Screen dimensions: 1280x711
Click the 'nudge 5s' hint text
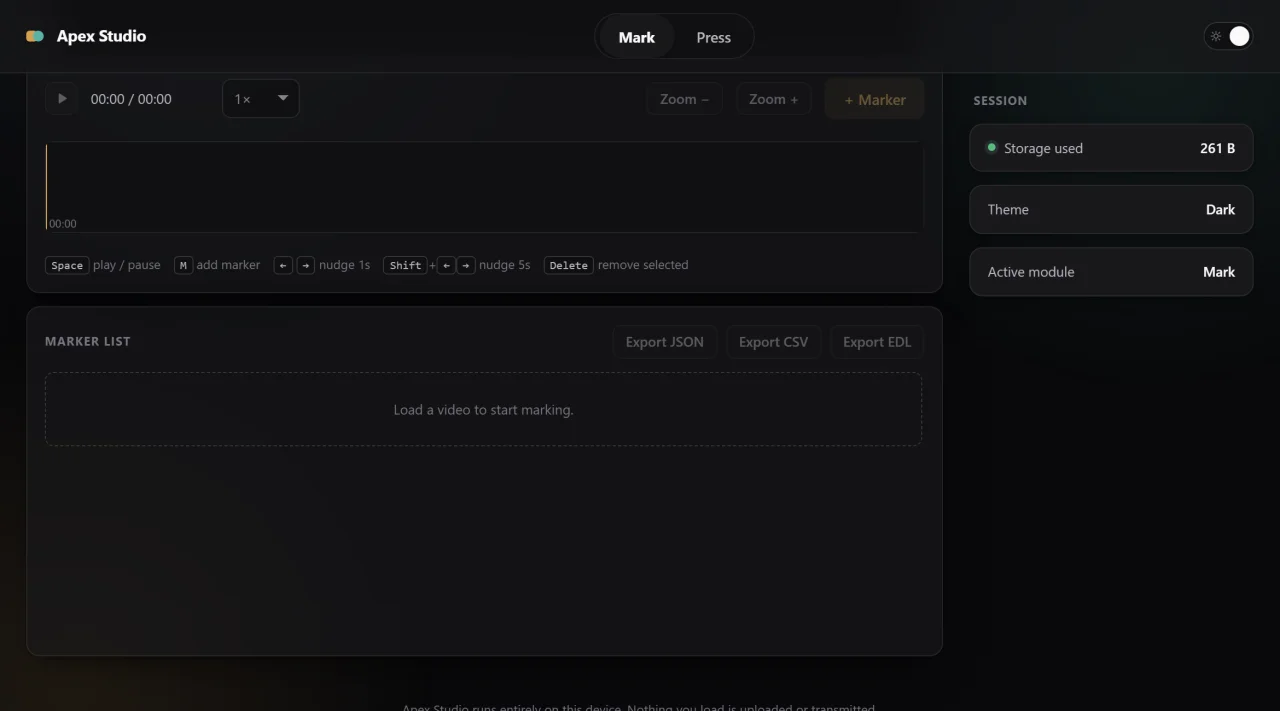tap(505, 265)
